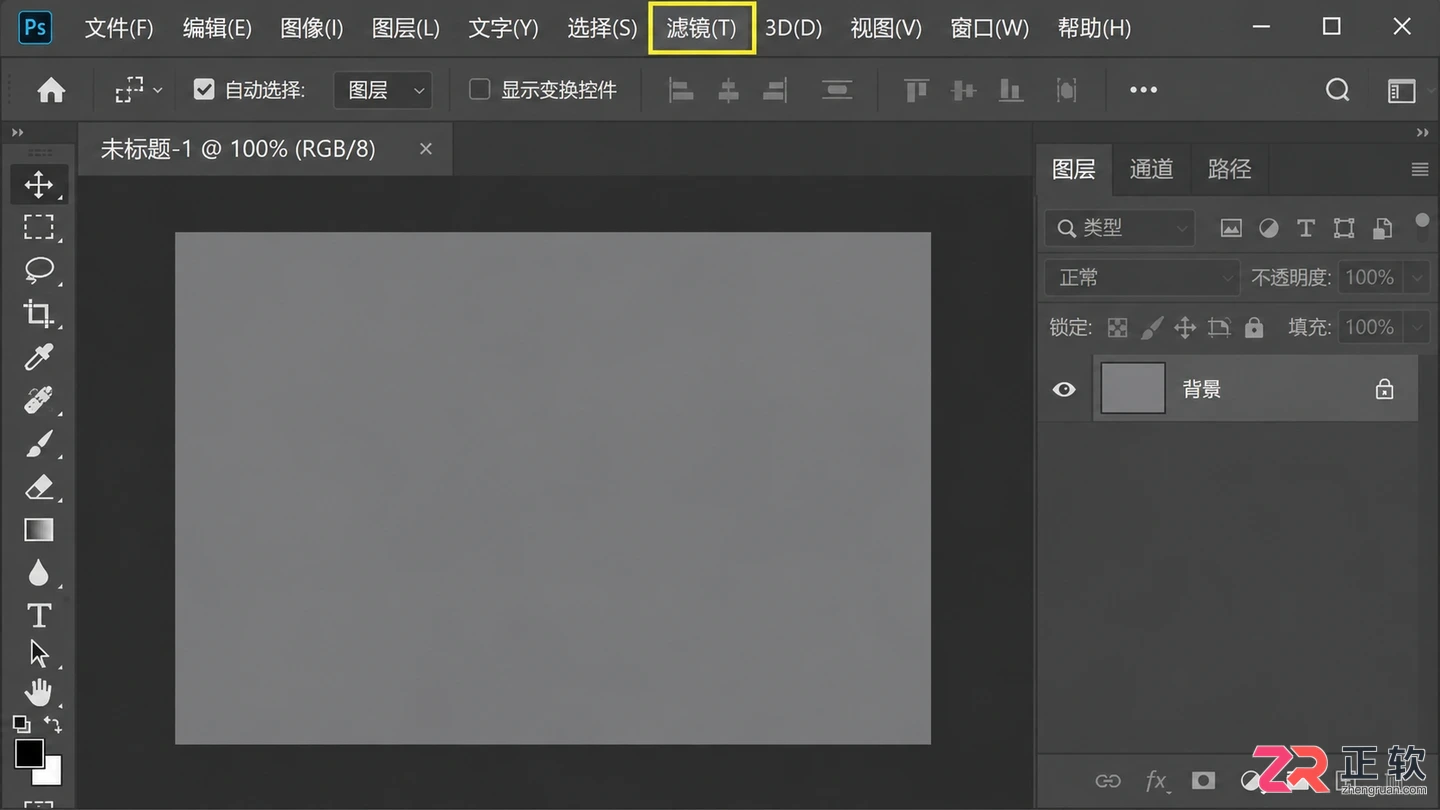
Task: Expand the toolbar double-arrow
Action: (17, 133)
